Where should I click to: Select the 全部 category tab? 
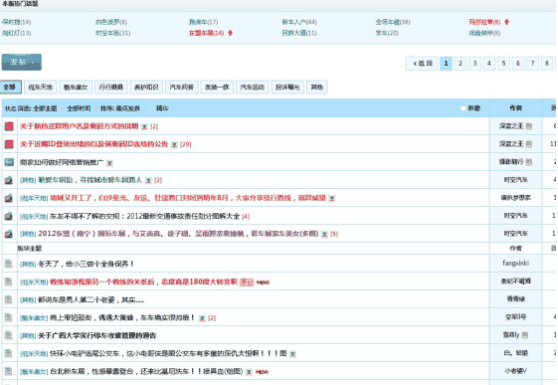(10, 87)
